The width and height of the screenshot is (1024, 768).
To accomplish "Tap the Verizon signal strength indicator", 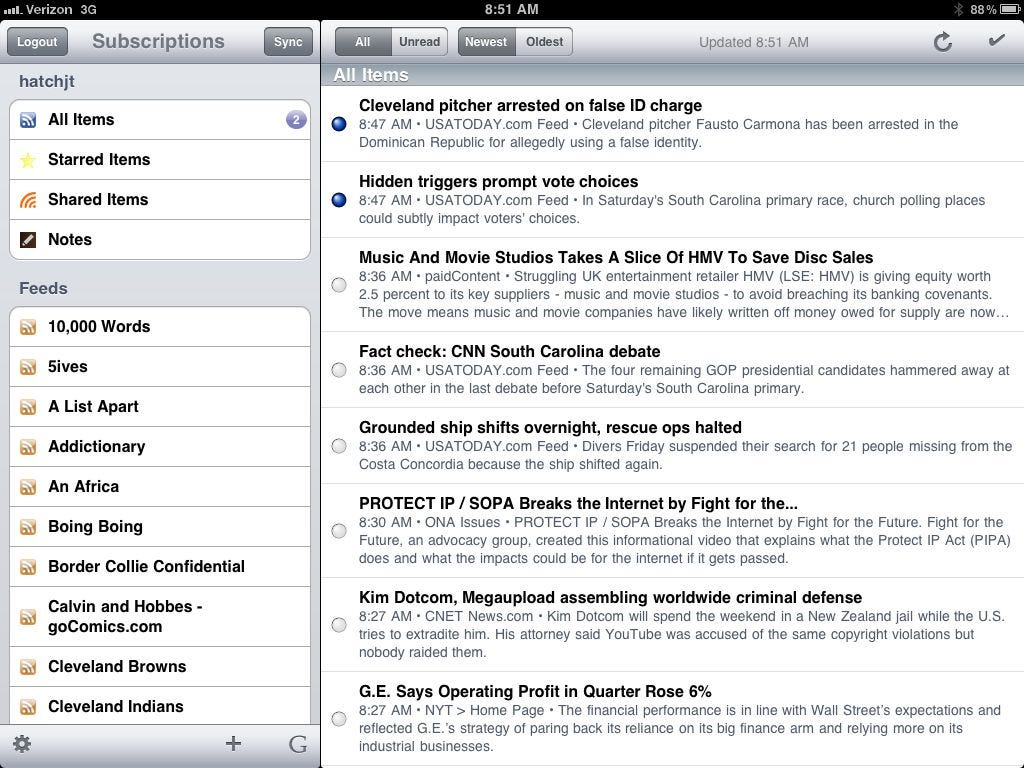I will 12,10.
